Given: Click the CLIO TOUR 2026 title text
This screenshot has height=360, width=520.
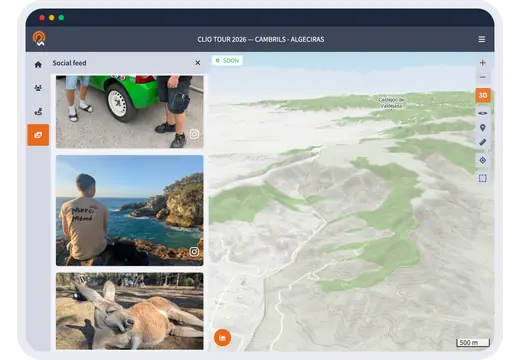Looking at the screenshot, I should pos(261,39).
